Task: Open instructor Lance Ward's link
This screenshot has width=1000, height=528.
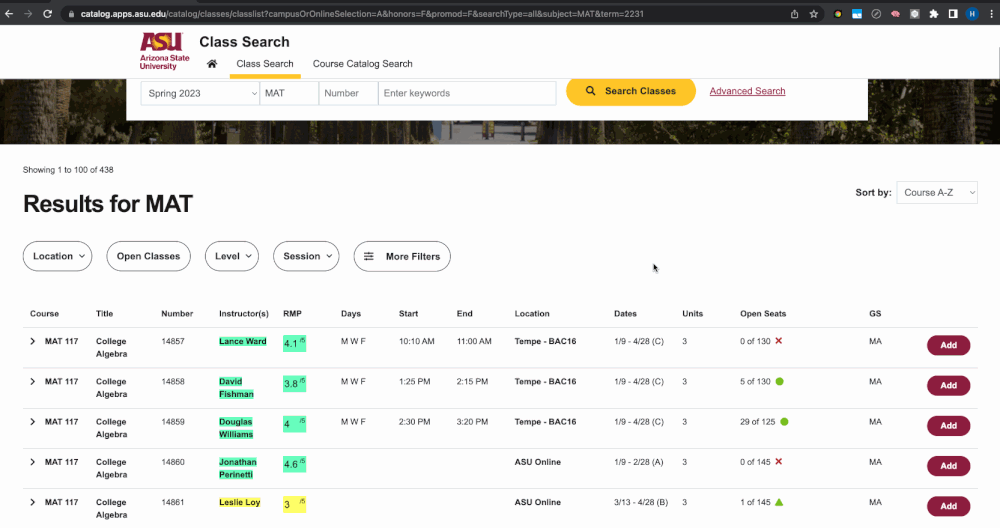Action: point(242,341)
